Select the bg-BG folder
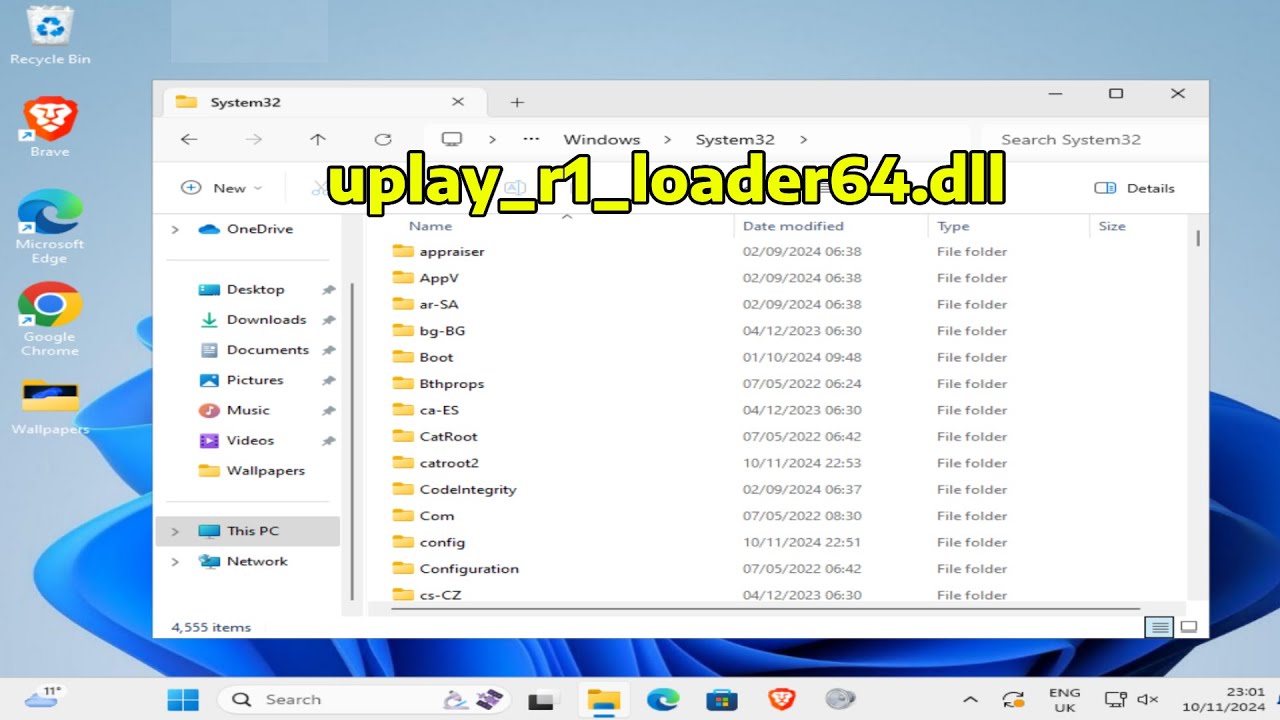This screenshot has height=720, width=1280. click(x=428, y=331)
